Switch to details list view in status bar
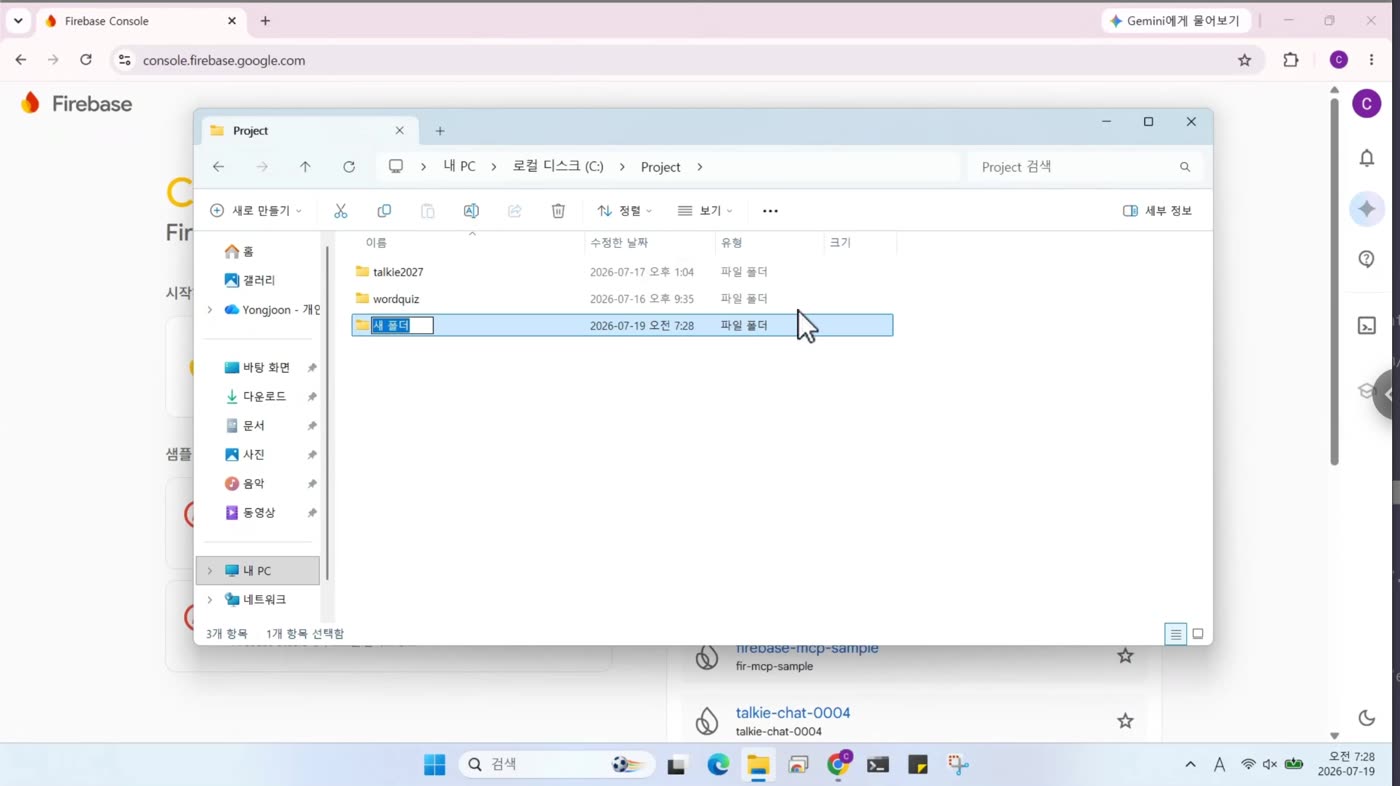The height and width of the screenshot is (786, 1400). 1176,634
